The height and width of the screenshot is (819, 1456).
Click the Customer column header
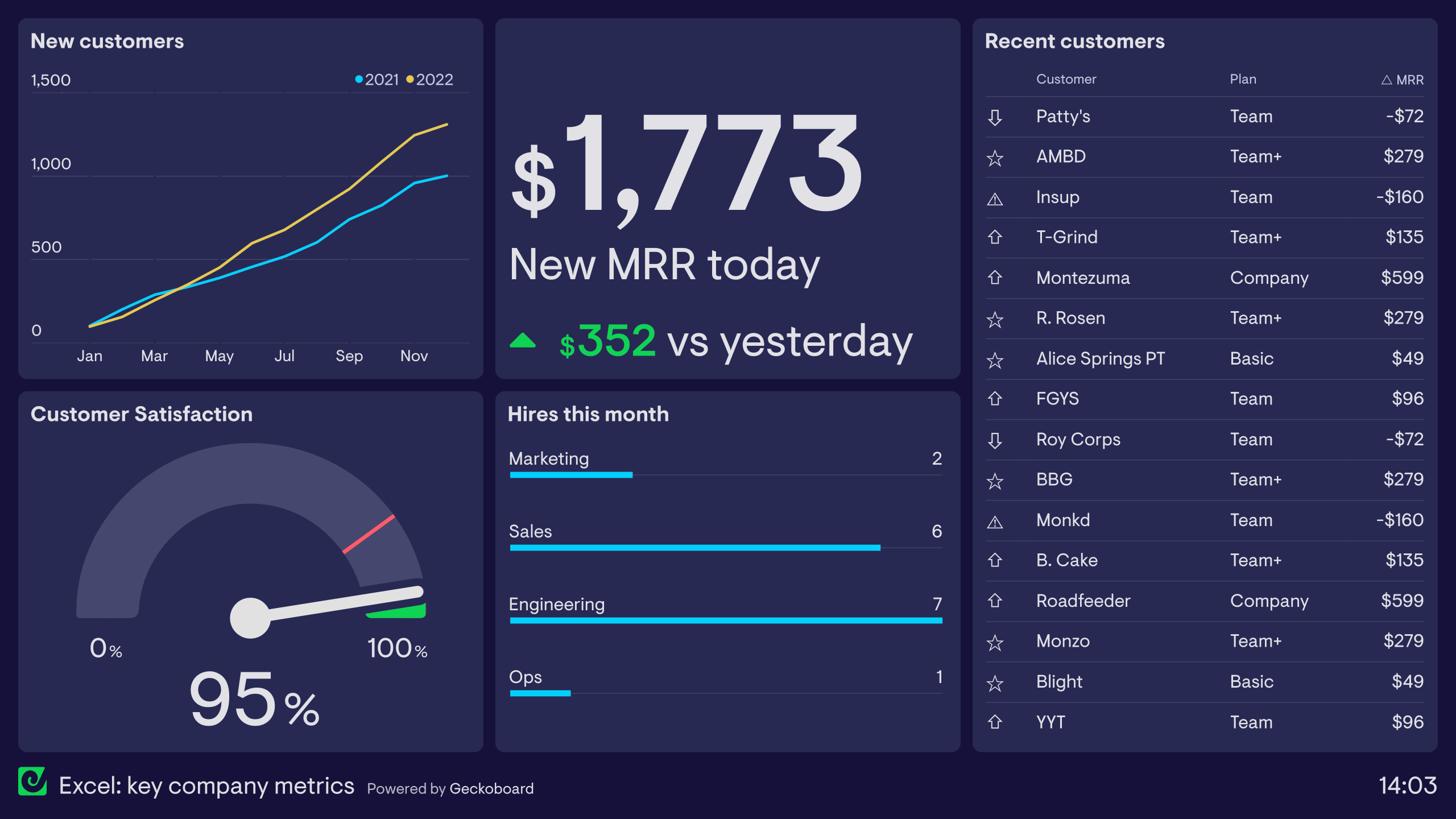pyautogui.click(x=1066, y=79)
